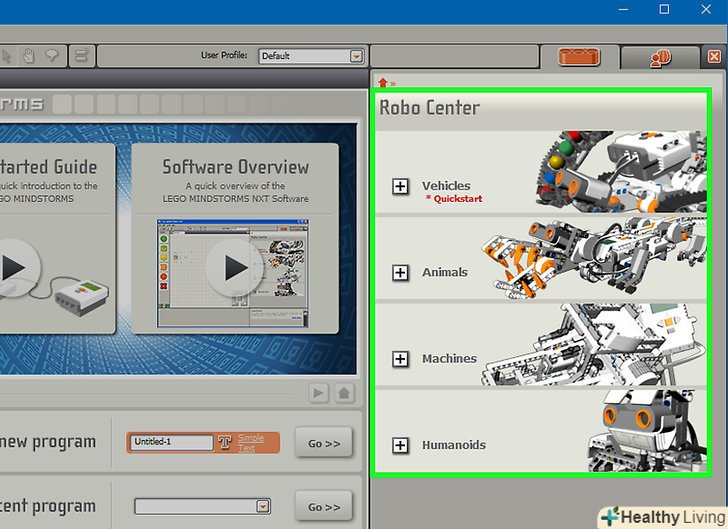Switch to the My Portal tab
728x529 pixels.
click(x=658, y=58)
